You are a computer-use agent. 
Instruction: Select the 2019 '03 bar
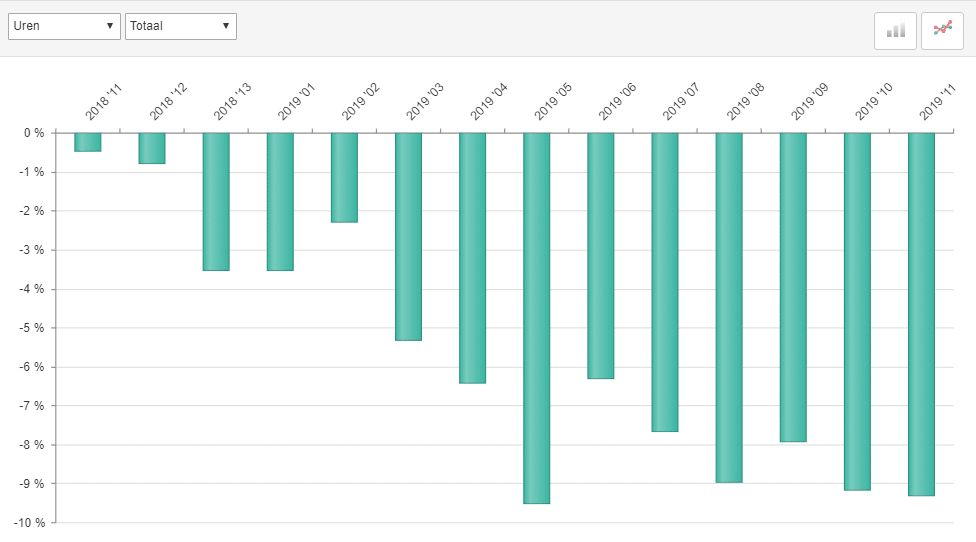[408, 236]
